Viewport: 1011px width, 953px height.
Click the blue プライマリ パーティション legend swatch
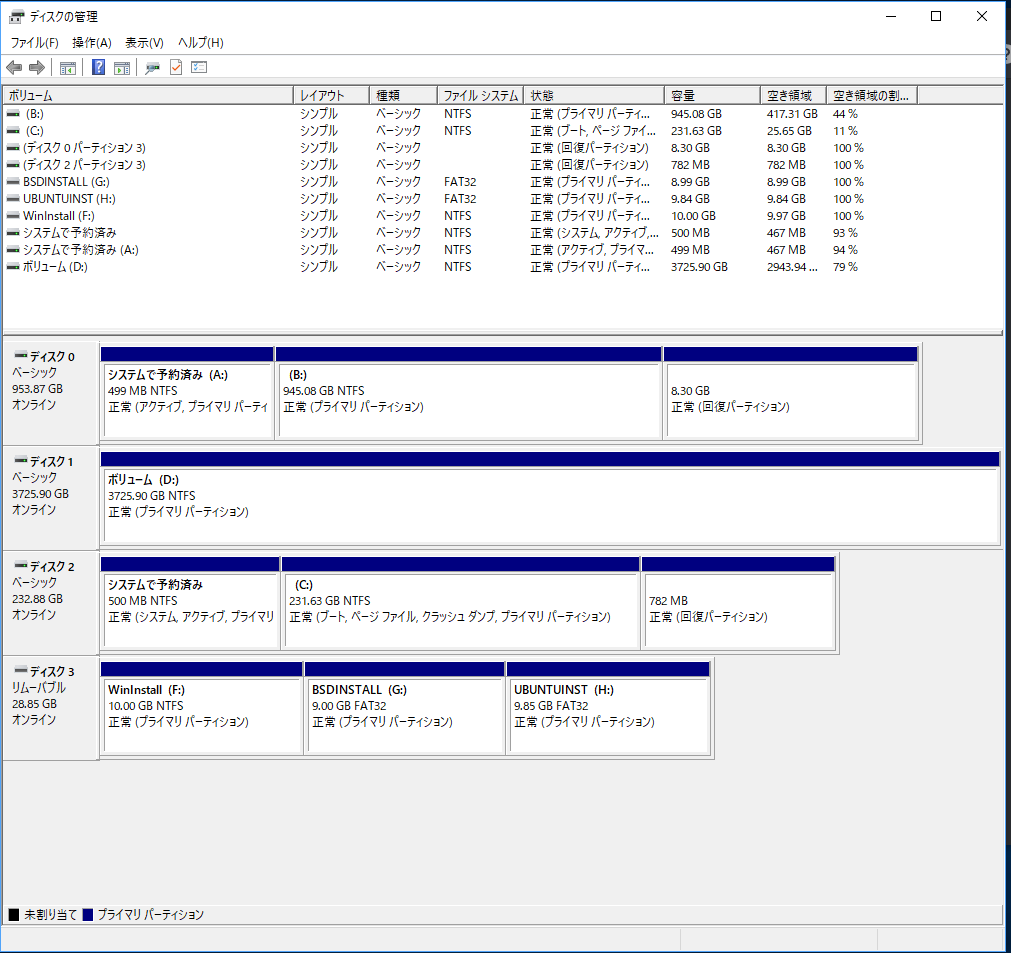point(88,914)
